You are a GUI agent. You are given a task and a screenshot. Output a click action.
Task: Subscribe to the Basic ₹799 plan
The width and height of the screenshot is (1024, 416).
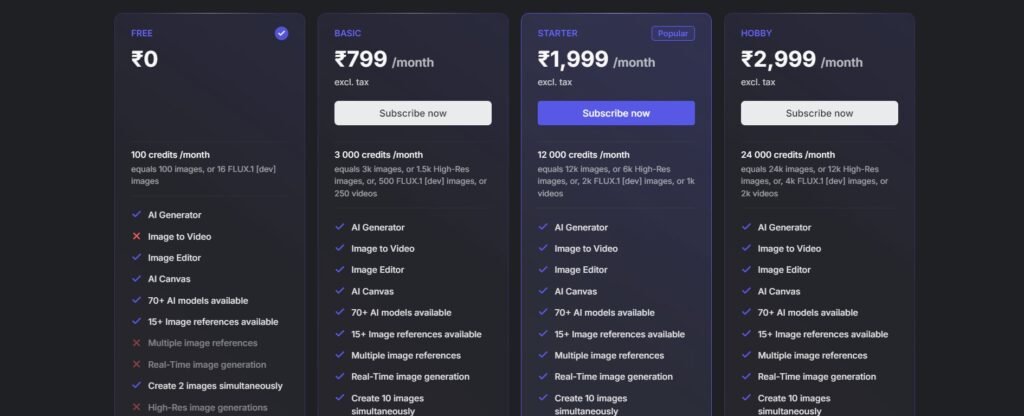click(413, 113)
